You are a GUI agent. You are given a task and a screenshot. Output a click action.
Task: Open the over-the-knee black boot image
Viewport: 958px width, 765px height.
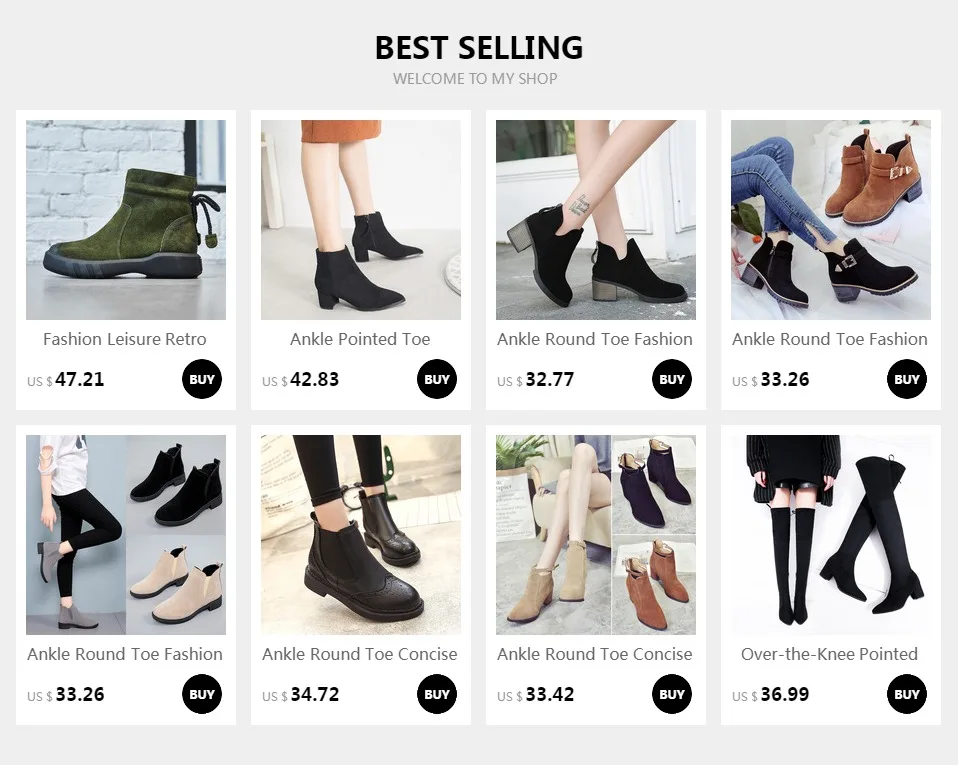point(831,535)
